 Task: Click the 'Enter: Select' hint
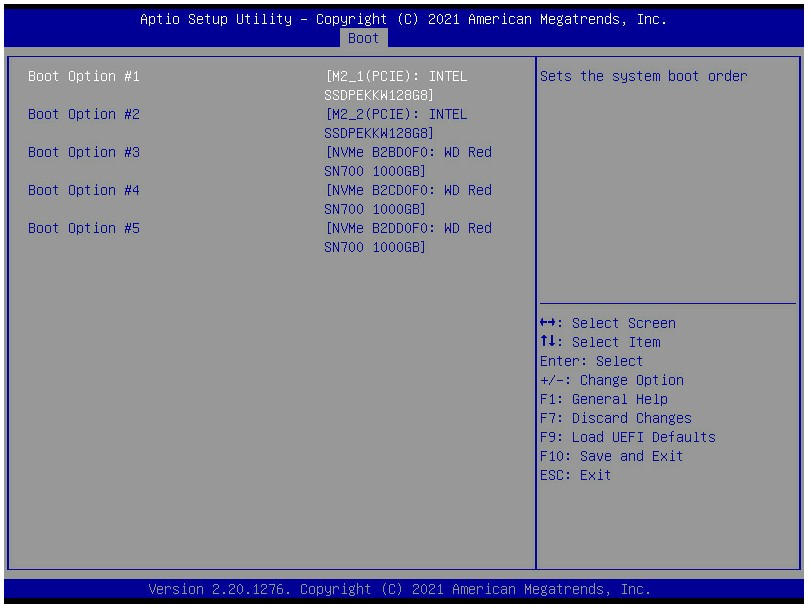(x=591, y=361)
